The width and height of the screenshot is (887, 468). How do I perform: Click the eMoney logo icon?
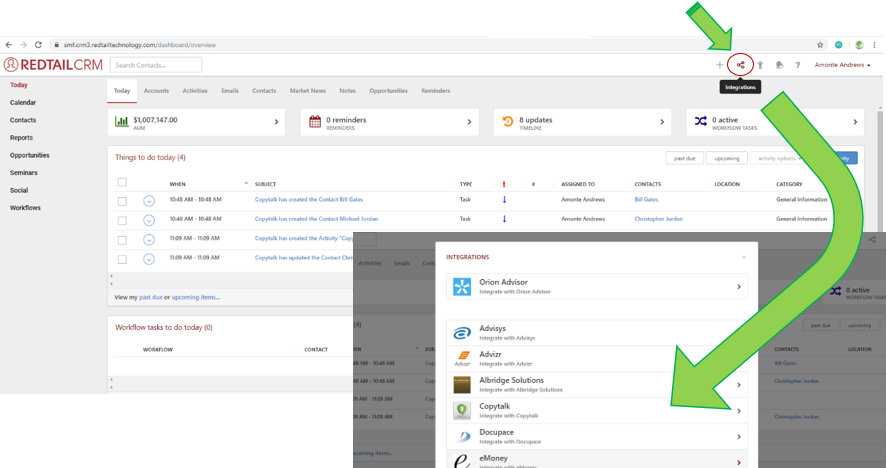click(462, 461)
